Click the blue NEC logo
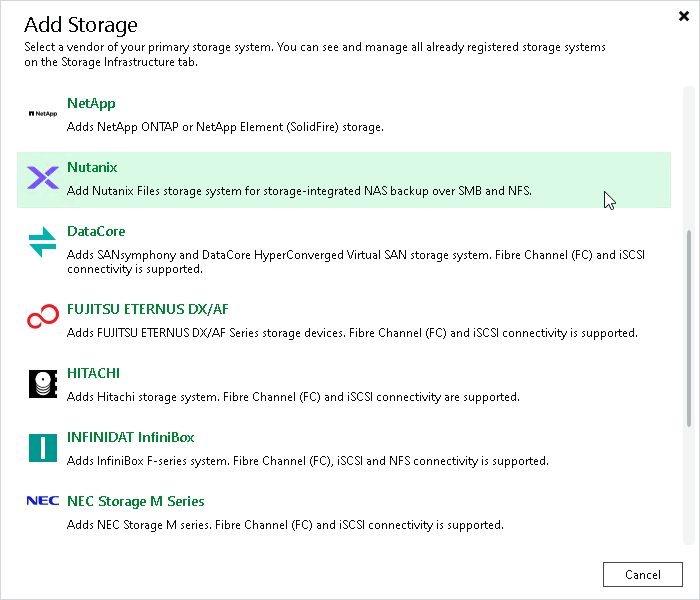The width and height of the screenshot is (700, 600). point(43,501)
